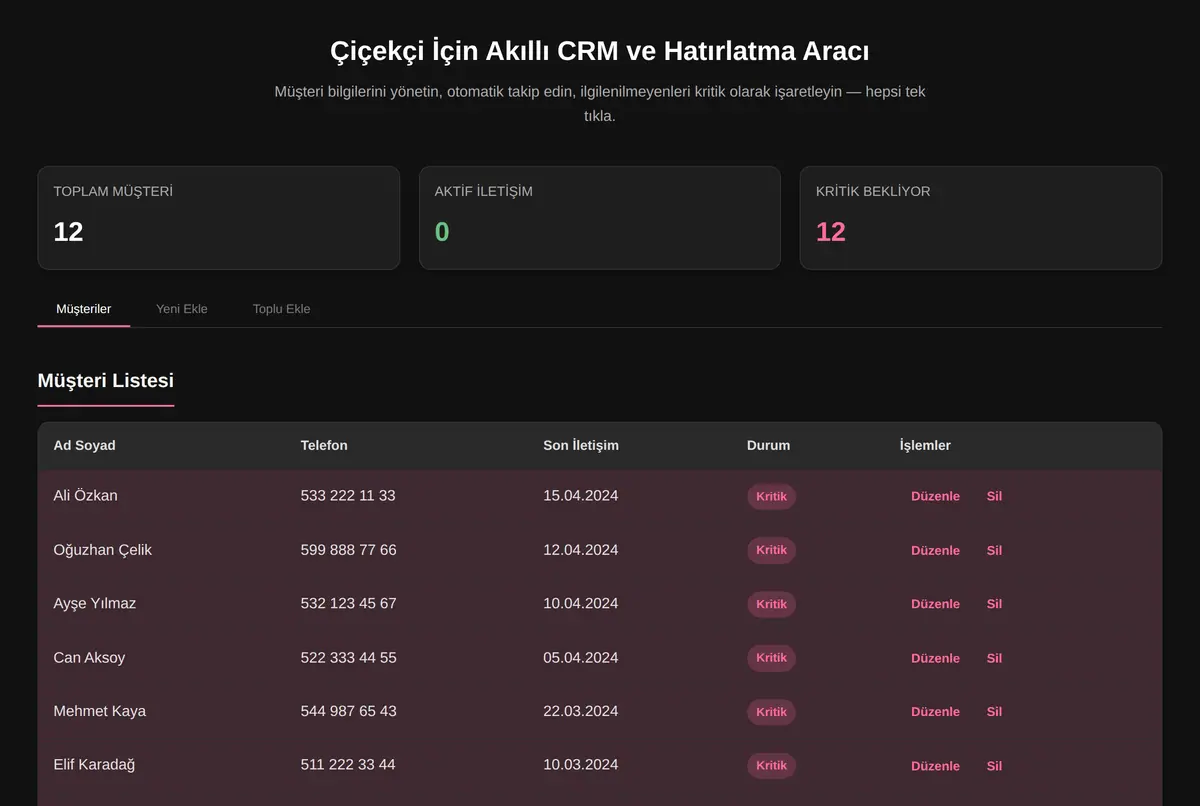Screen dimensions: 1200x806
Task: Click Düzenle in Can Aksoy row
Action: click(935, 658)
